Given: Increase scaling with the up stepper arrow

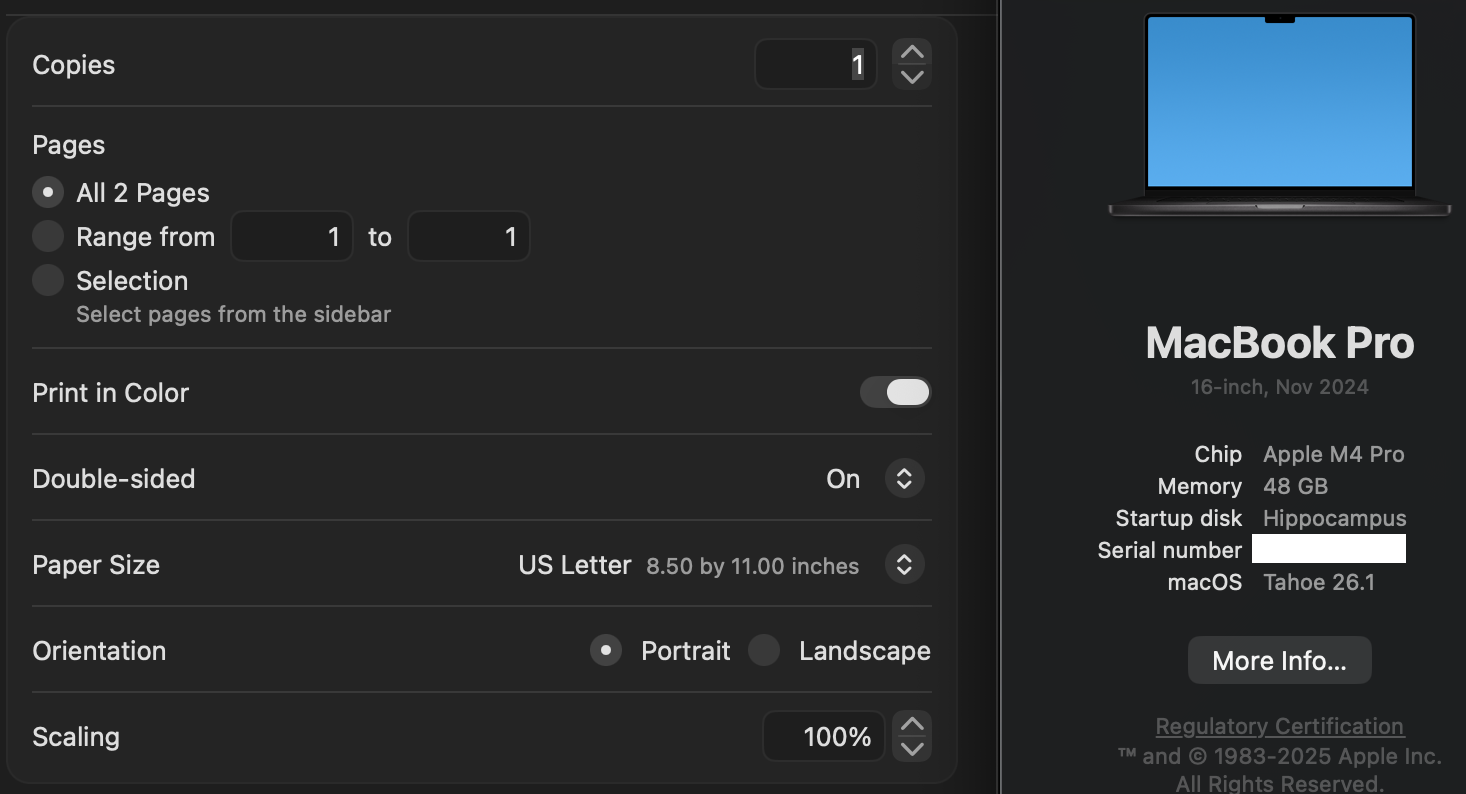Looking at the screenshot, I should [x=912, y=724].
